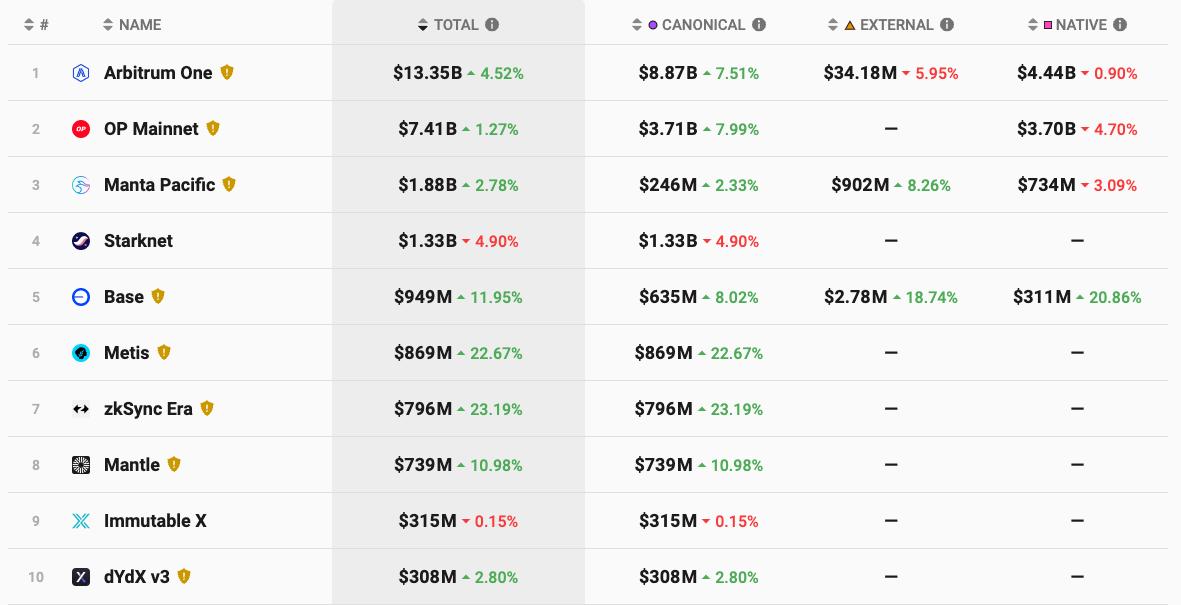Click the Arbitrum One logo icon
Image resolution: width=1181 pixels, height=605 pixels.
click(81, 73)
